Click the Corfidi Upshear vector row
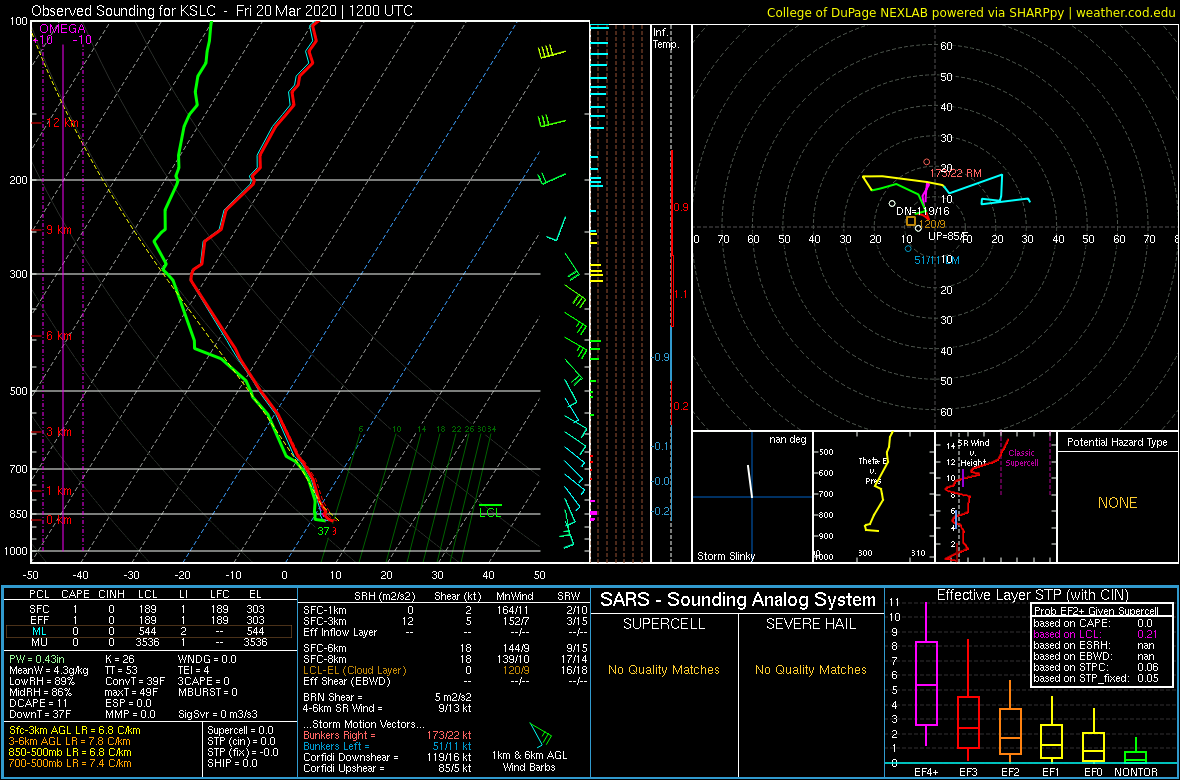1180x780 pixels. pyautogui.click(x=387, y=768)
